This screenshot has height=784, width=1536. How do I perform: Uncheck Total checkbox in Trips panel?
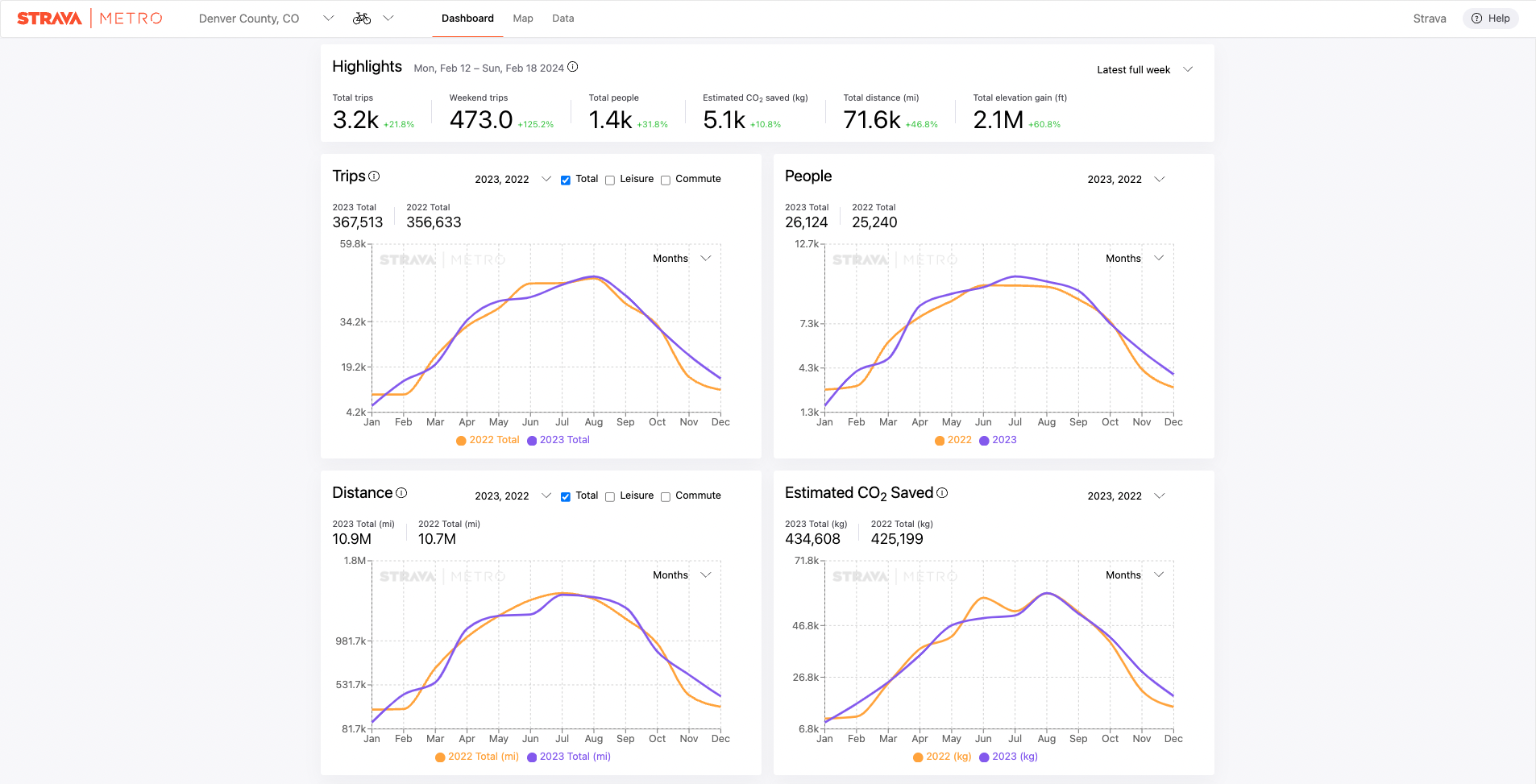tap(566, 180)
